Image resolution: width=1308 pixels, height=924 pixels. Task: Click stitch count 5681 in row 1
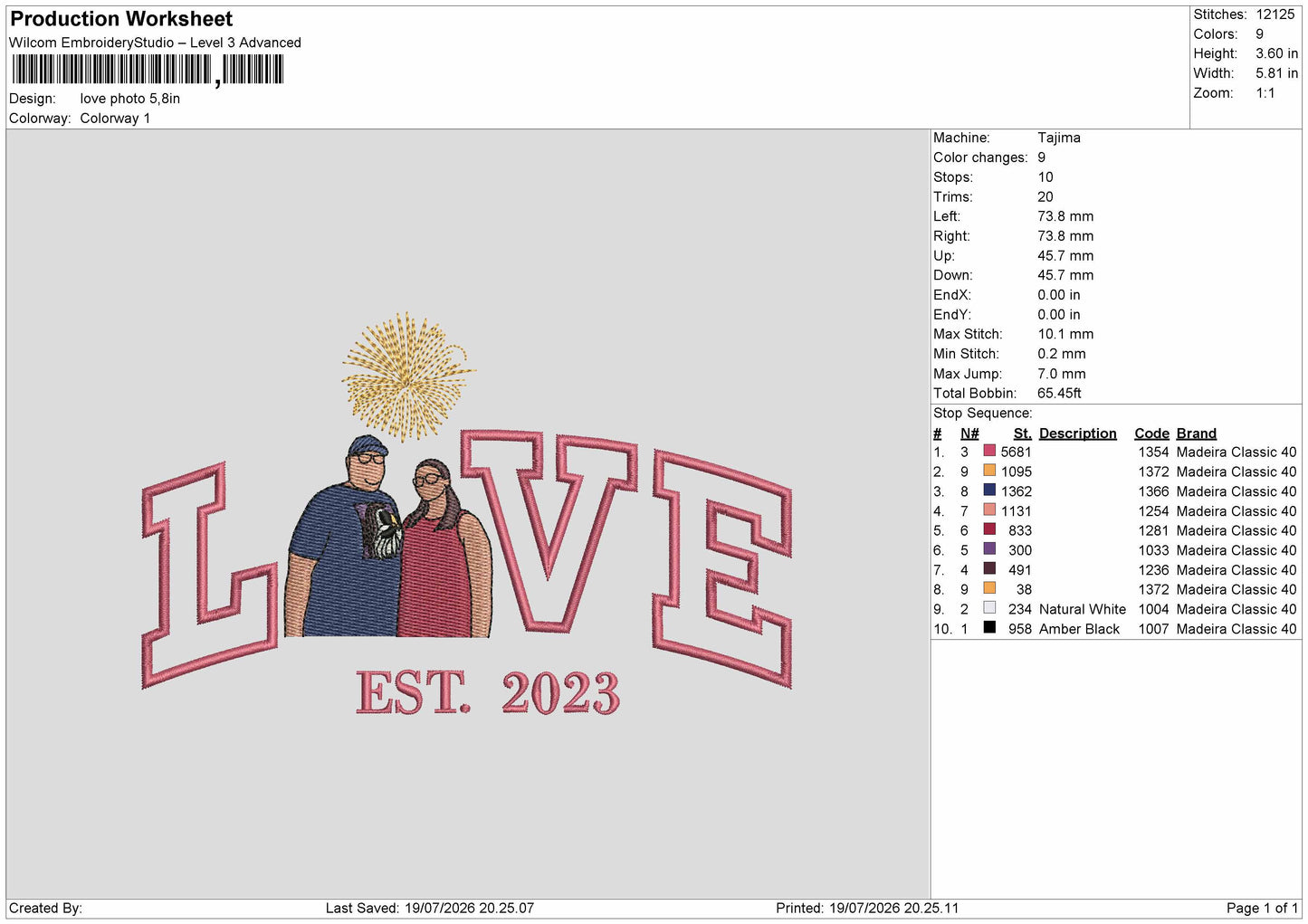(x=1017, y=452)
